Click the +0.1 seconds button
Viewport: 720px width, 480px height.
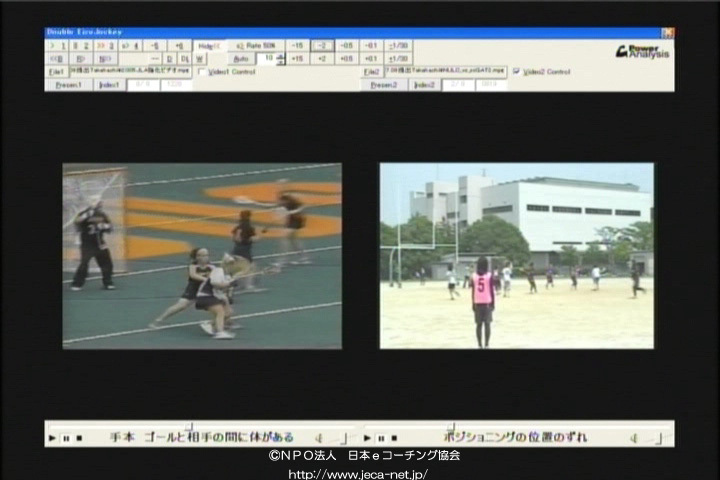371,59
